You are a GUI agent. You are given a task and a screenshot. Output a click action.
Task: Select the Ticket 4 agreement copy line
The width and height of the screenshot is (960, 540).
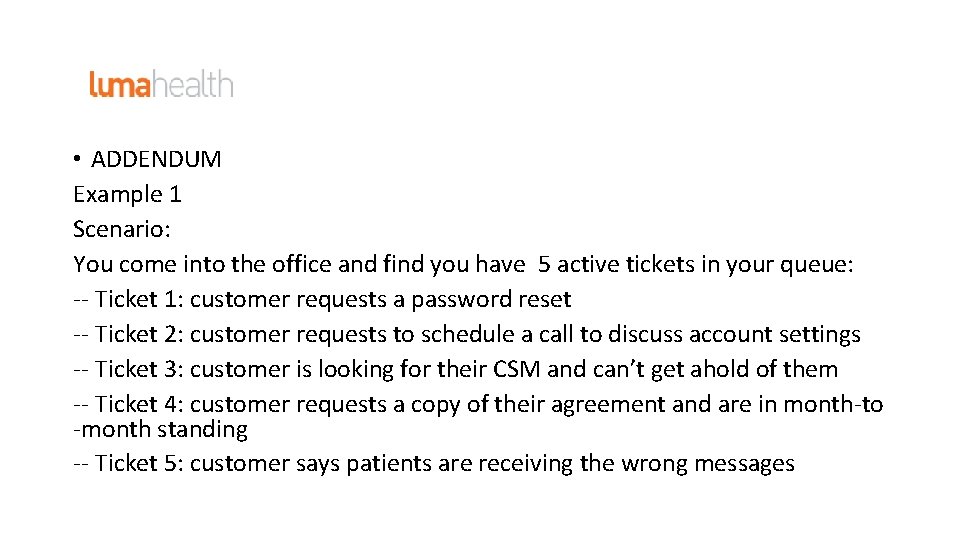[478, 404]
